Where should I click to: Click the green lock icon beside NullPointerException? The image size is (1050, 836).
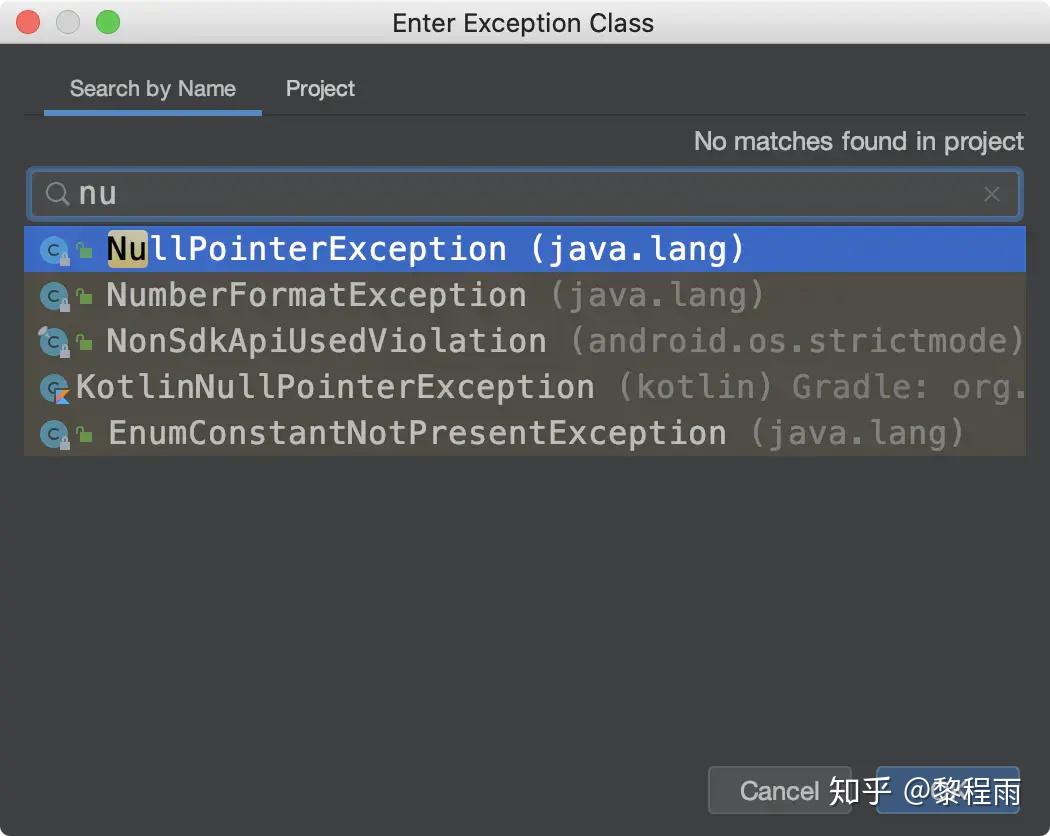click(x=84, y=249)
